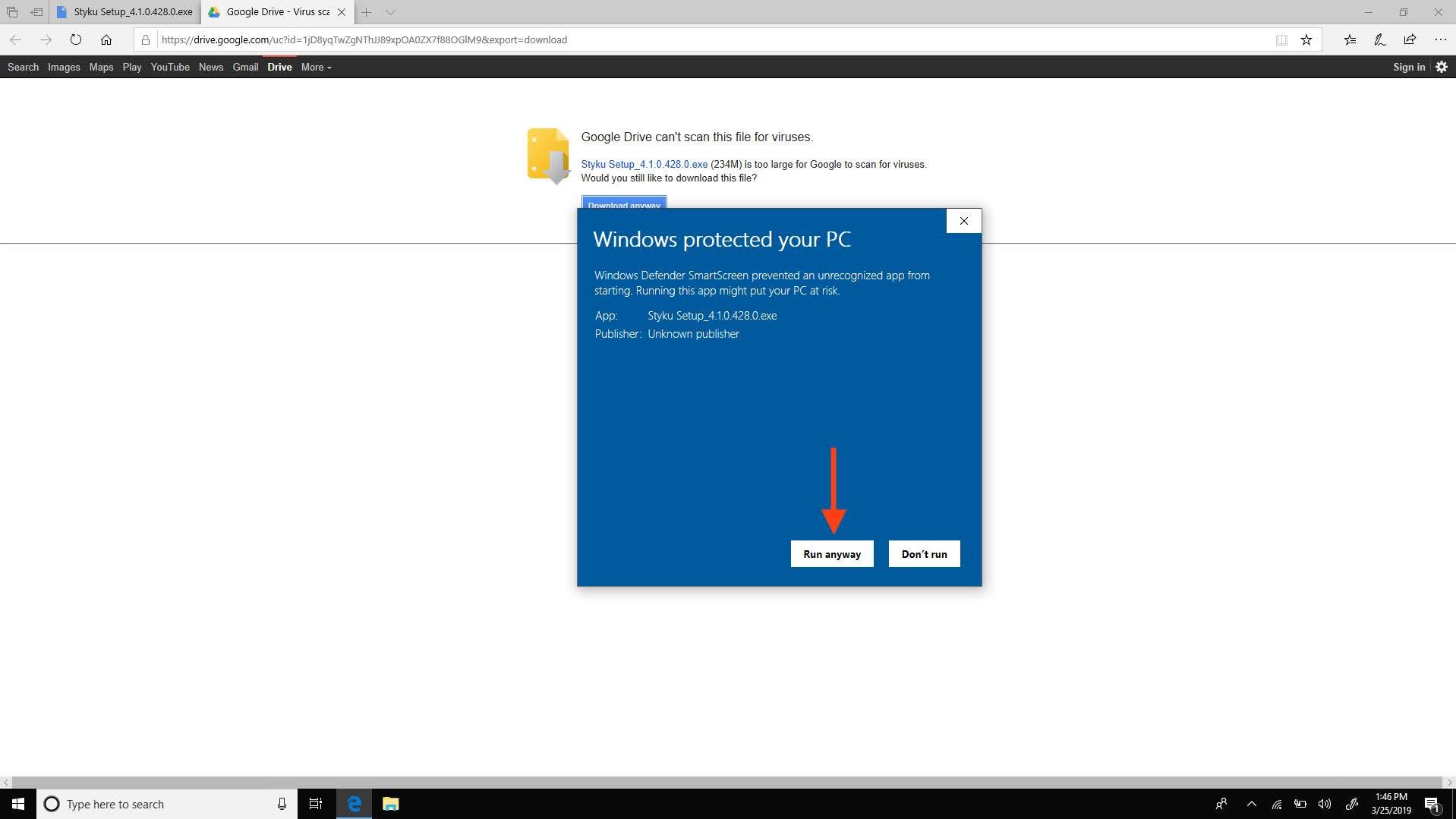Refresh the page in Edge

(76, 39)
